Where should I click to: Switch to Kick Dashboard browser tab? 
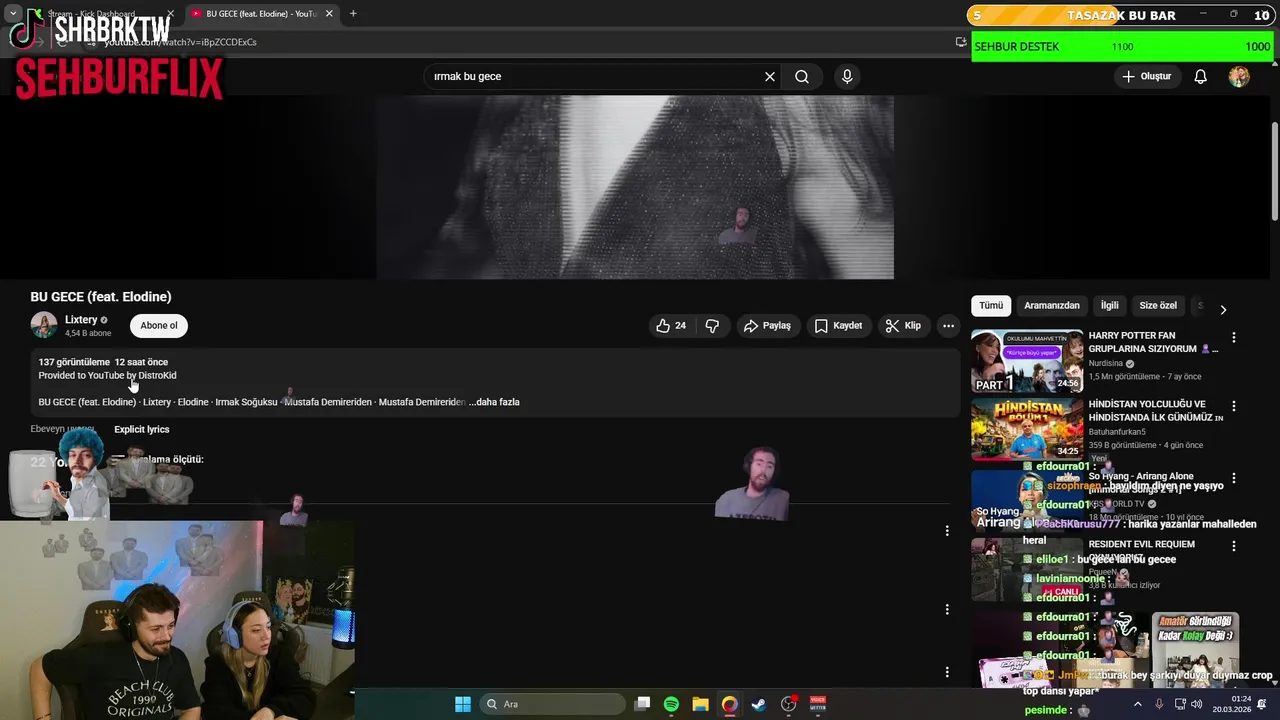(102, 14)
